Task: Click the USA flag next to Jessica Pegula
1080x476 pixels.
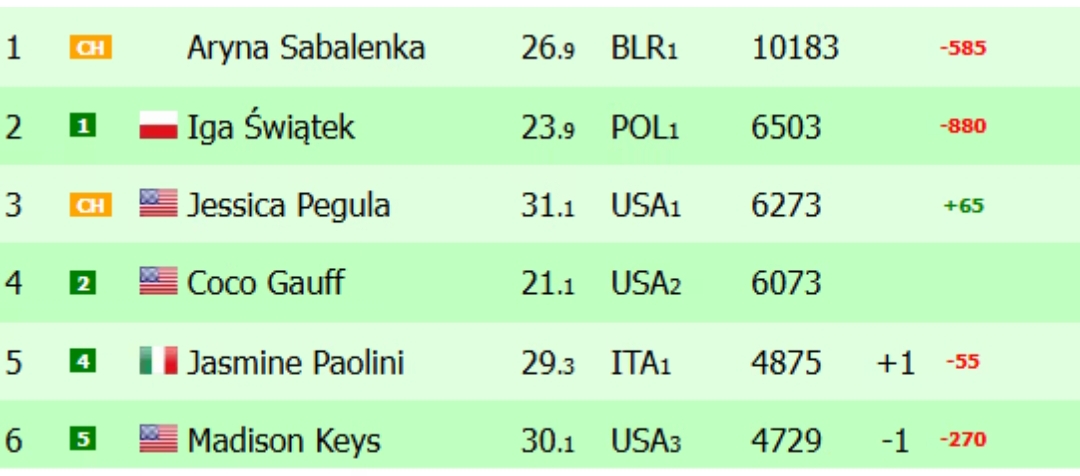Action: pos(158,205)
